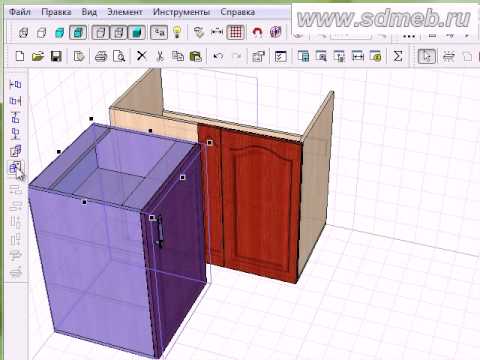The height and width of the screenshot is (360, 480).
Task: Open the Инструменты menu
Action: click(x=181, y=12)
